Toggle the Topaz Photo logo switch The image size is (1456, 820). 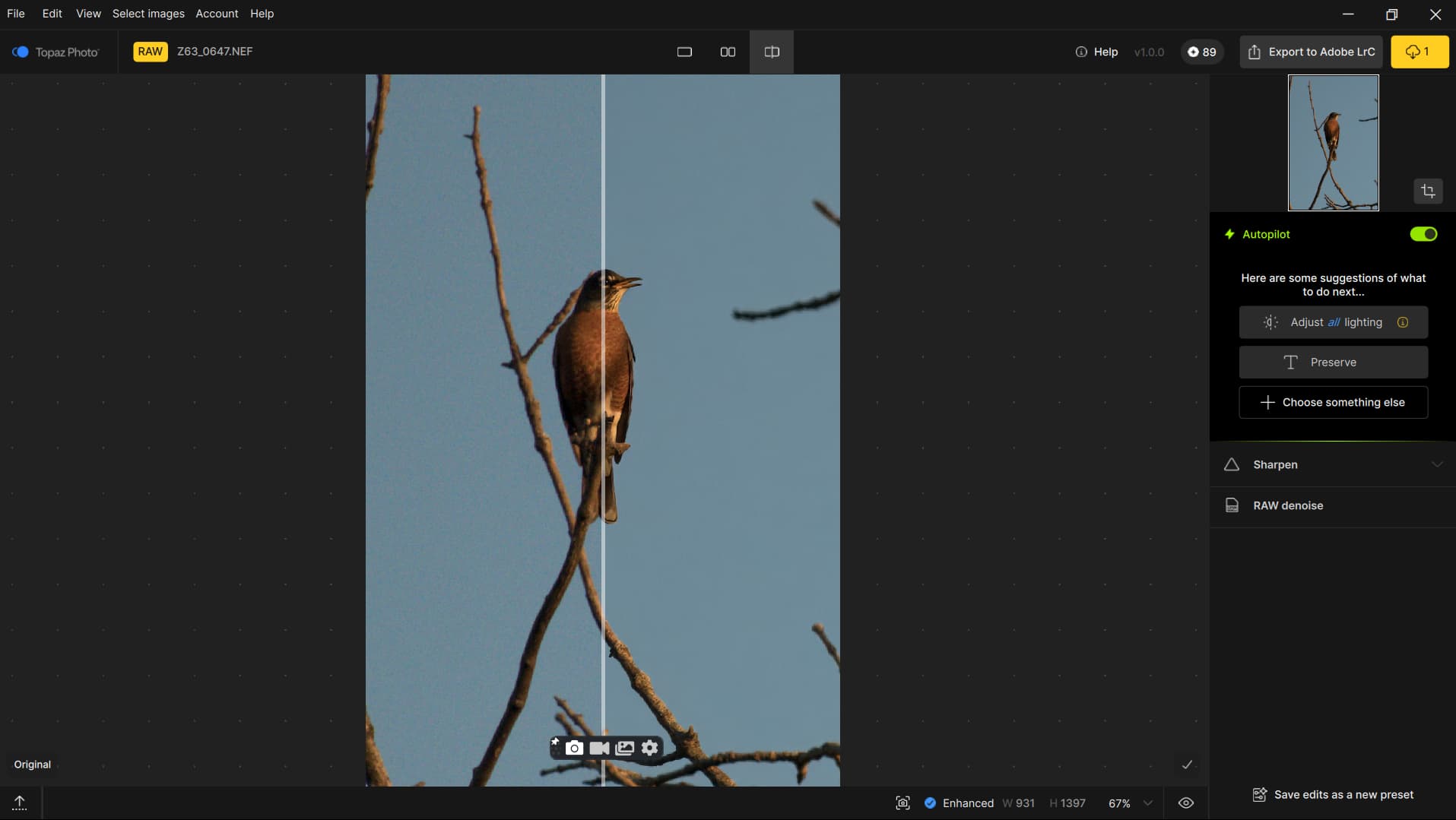click(21, 52)
